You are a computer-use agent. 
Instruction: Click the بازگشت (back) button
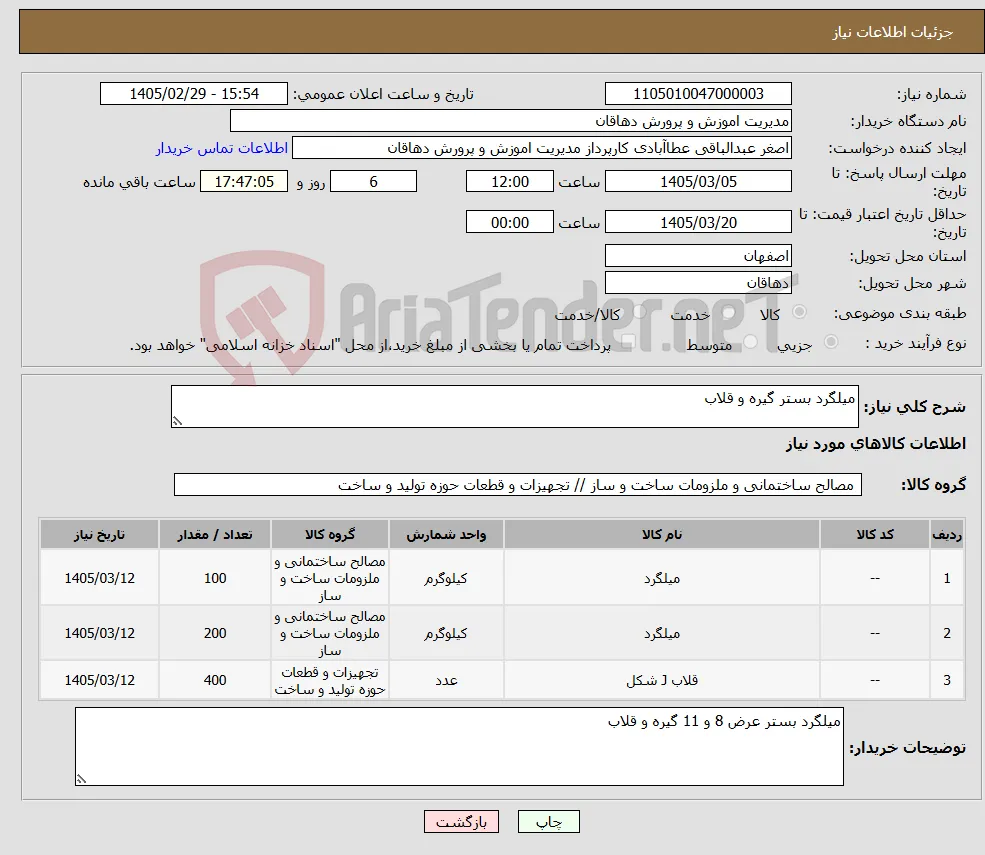click(461, 822)
